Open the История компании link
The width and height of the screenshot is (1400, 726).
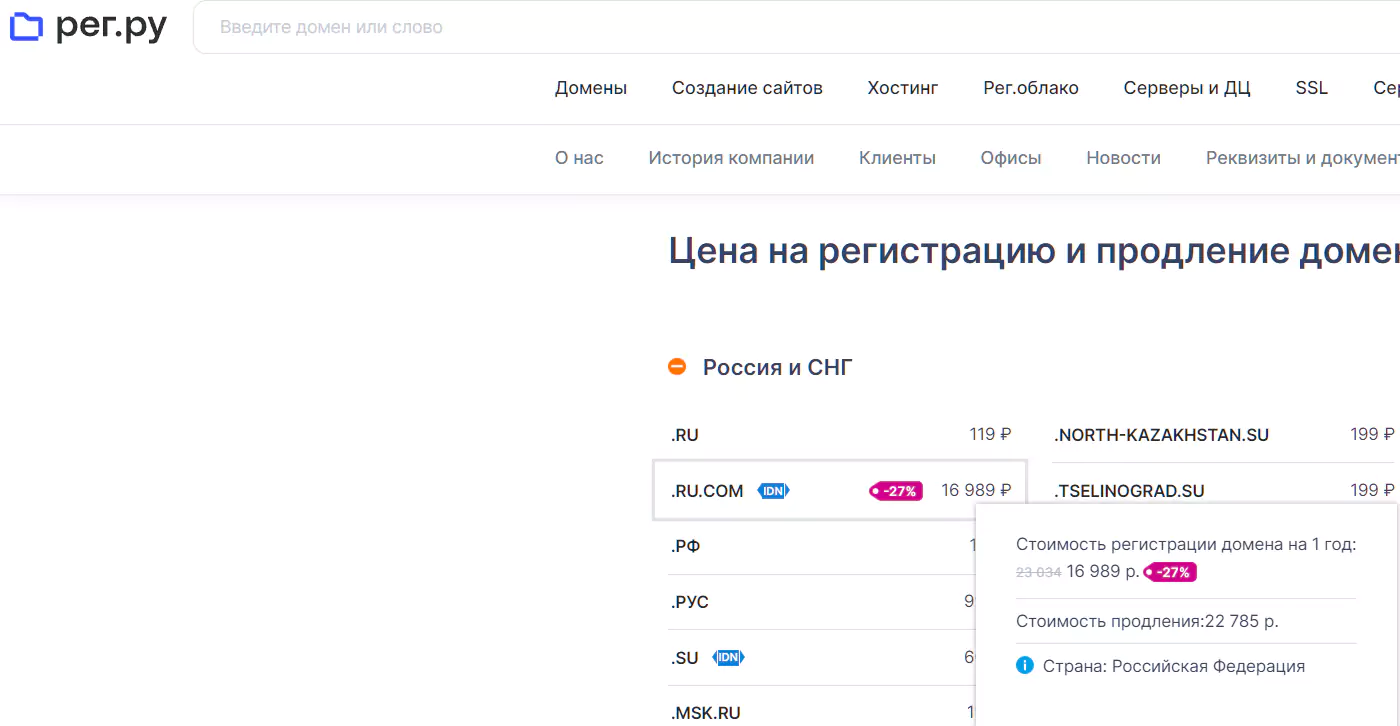pyautogui.click(x=731, y=158)
